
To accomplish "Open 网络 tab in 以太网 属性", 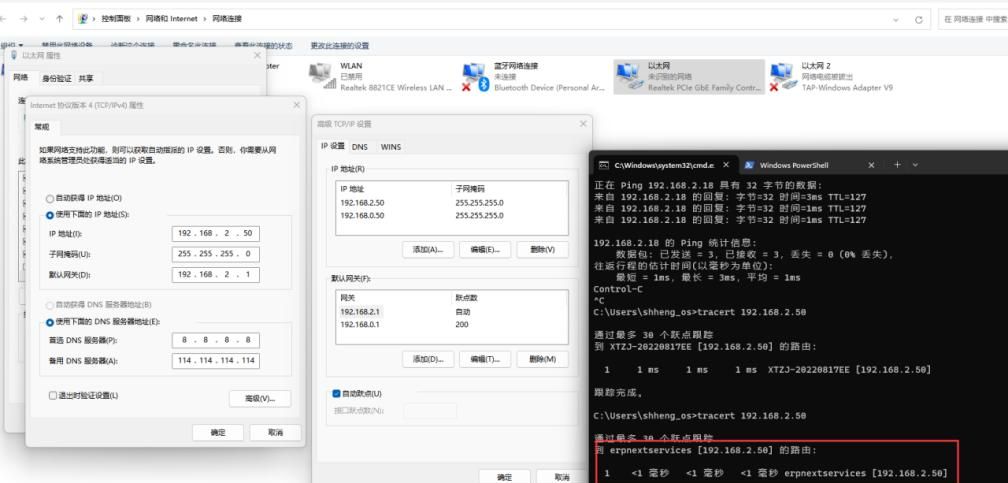I will coord(21,77).
